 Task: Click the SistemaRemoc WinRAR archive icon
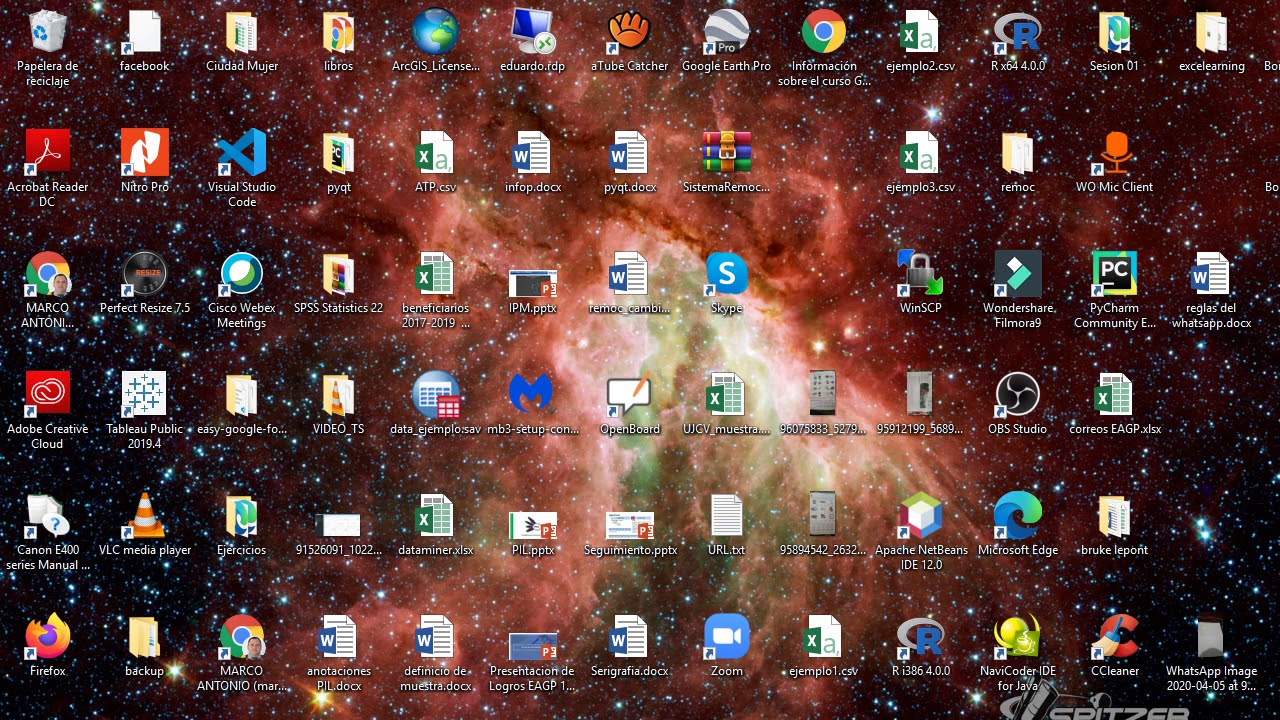(x=726, y=153)
